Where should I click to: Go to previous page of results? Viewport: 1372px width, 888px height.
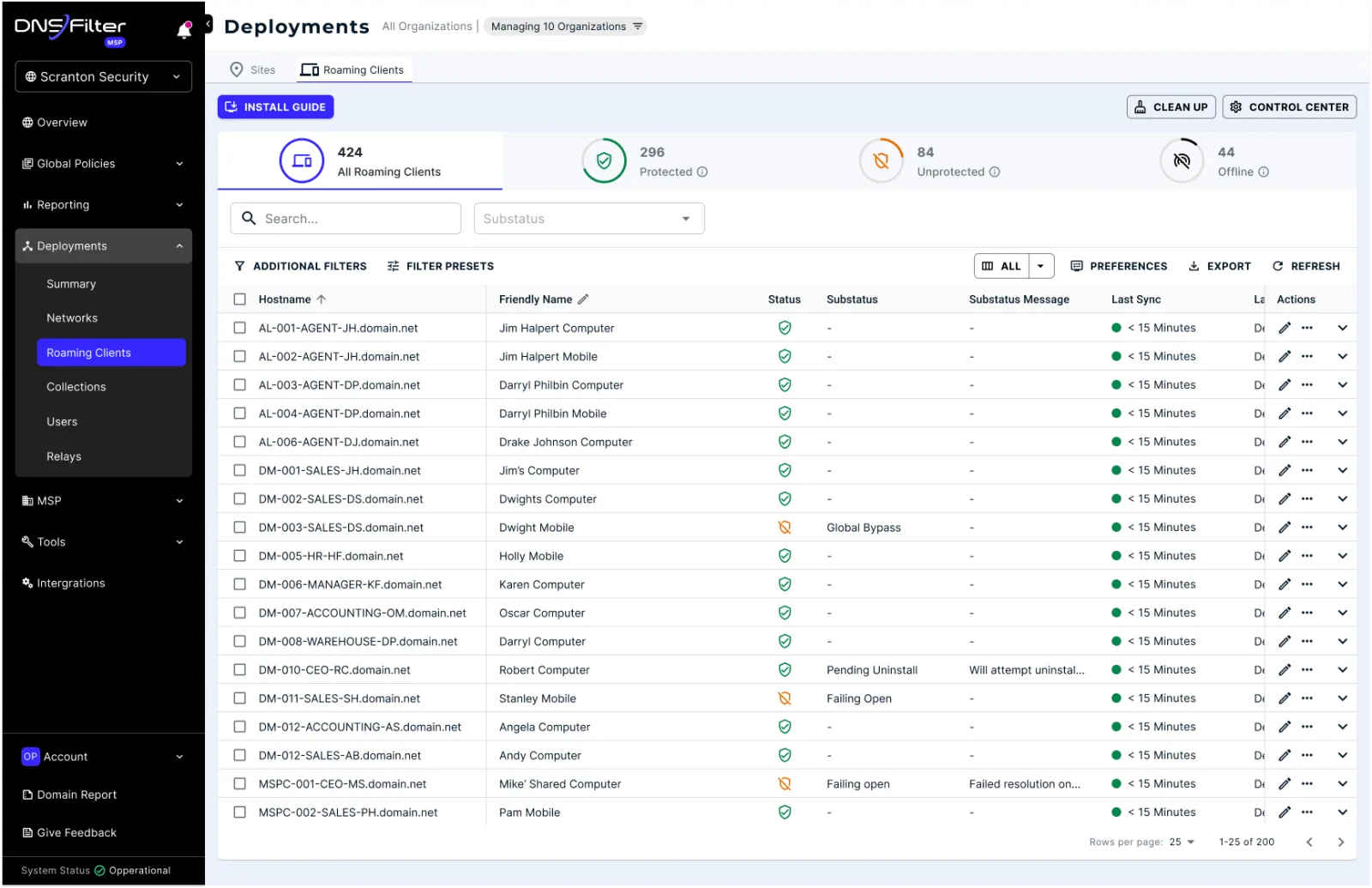coord(1309,843)
